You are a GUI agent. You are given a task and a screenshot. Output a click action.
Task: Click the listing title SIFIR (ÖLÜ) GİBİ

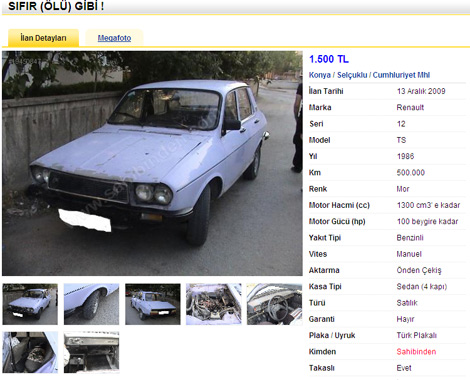coord(56,6)
